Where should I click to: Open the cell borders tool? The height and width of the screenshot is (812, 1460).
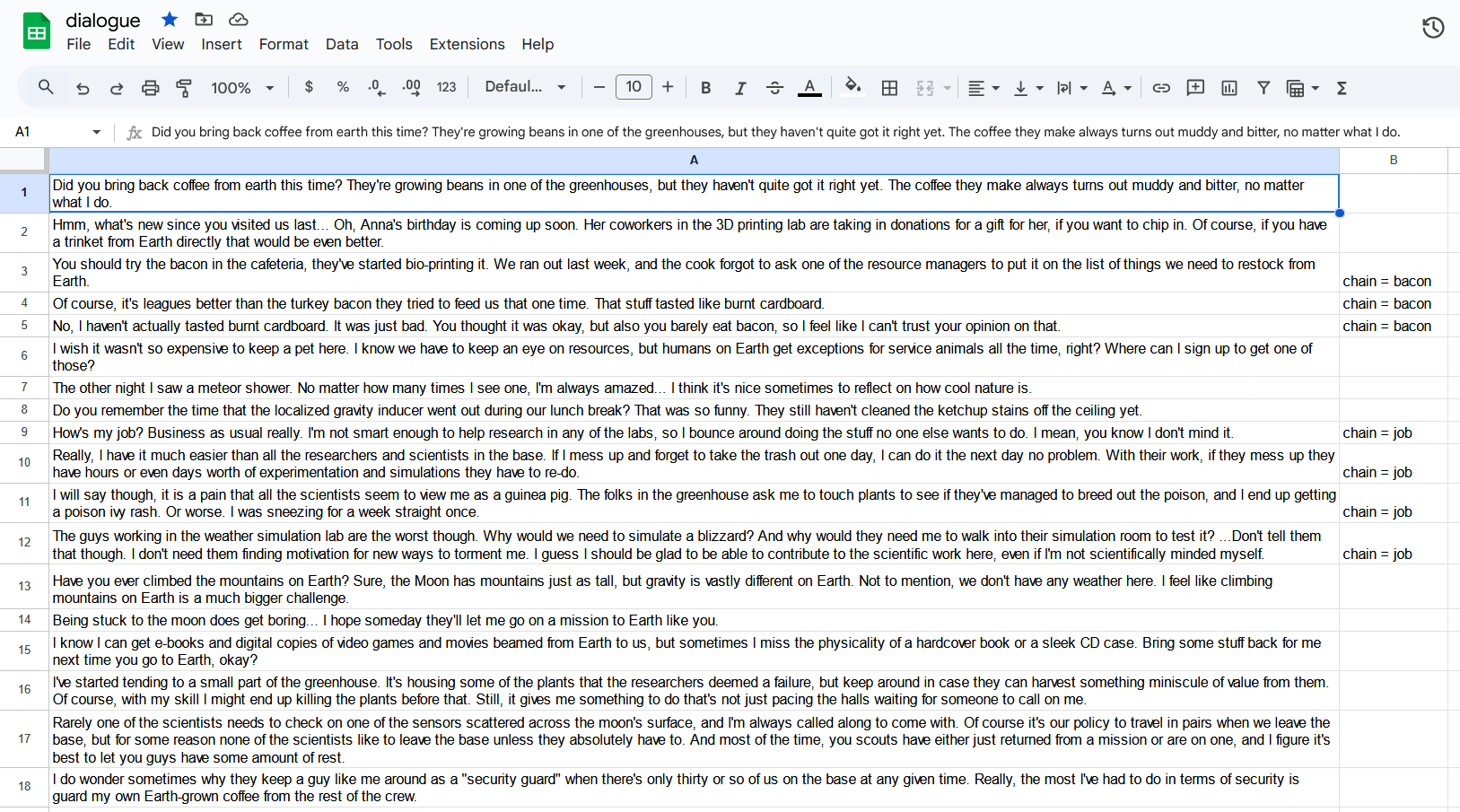coord(889,88)
